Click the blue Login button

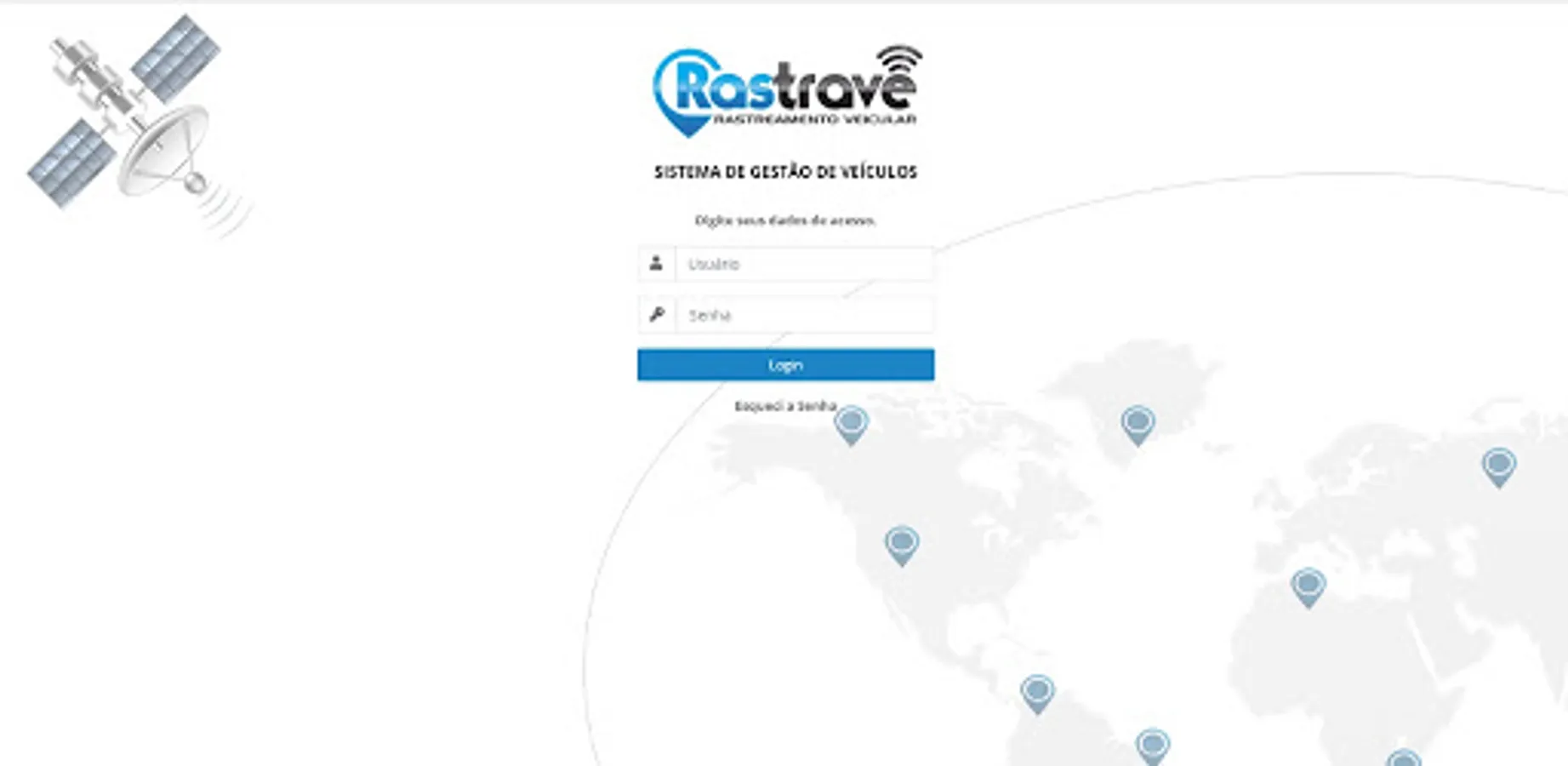click(785, 365)
